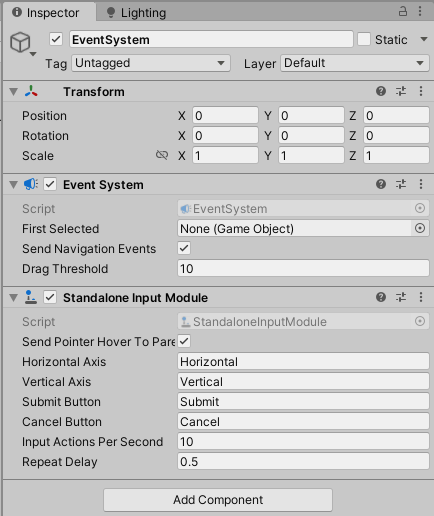Screen dimensions: 434x516
Task: Select the Inspector tab
Action: point(46,13)
